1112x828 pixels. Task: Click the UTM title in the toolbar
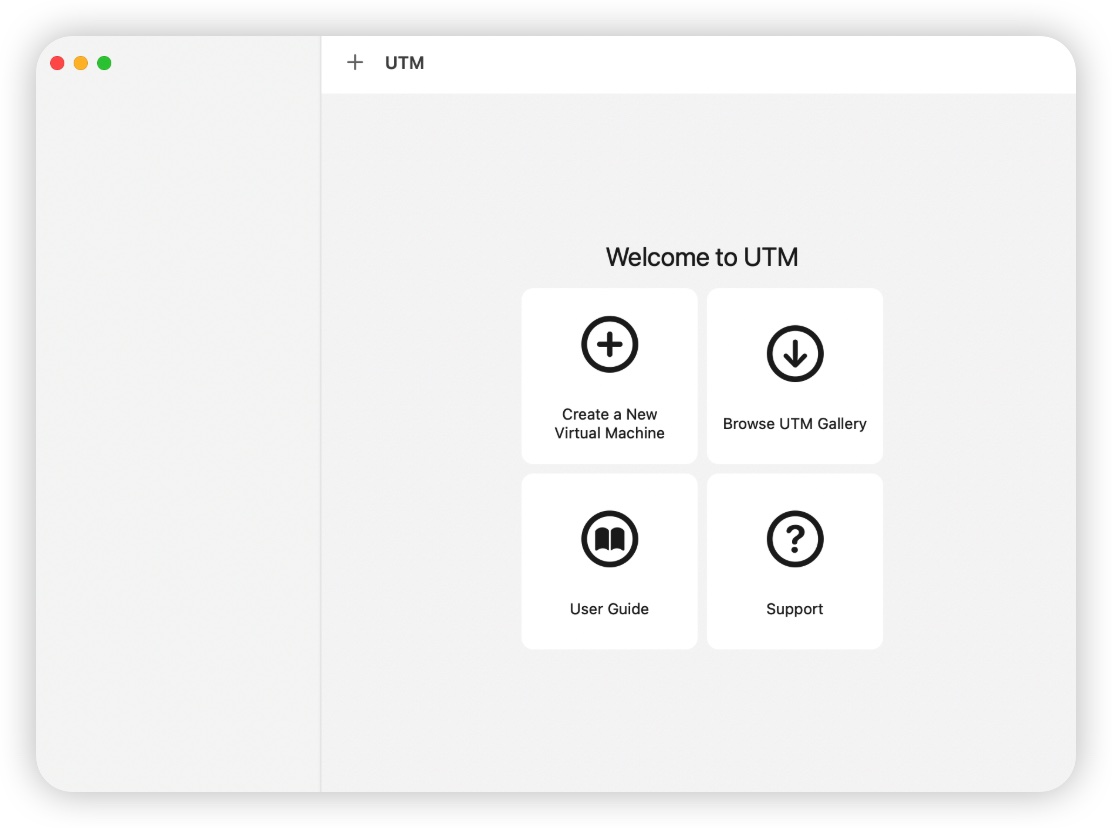coord(404,62)
